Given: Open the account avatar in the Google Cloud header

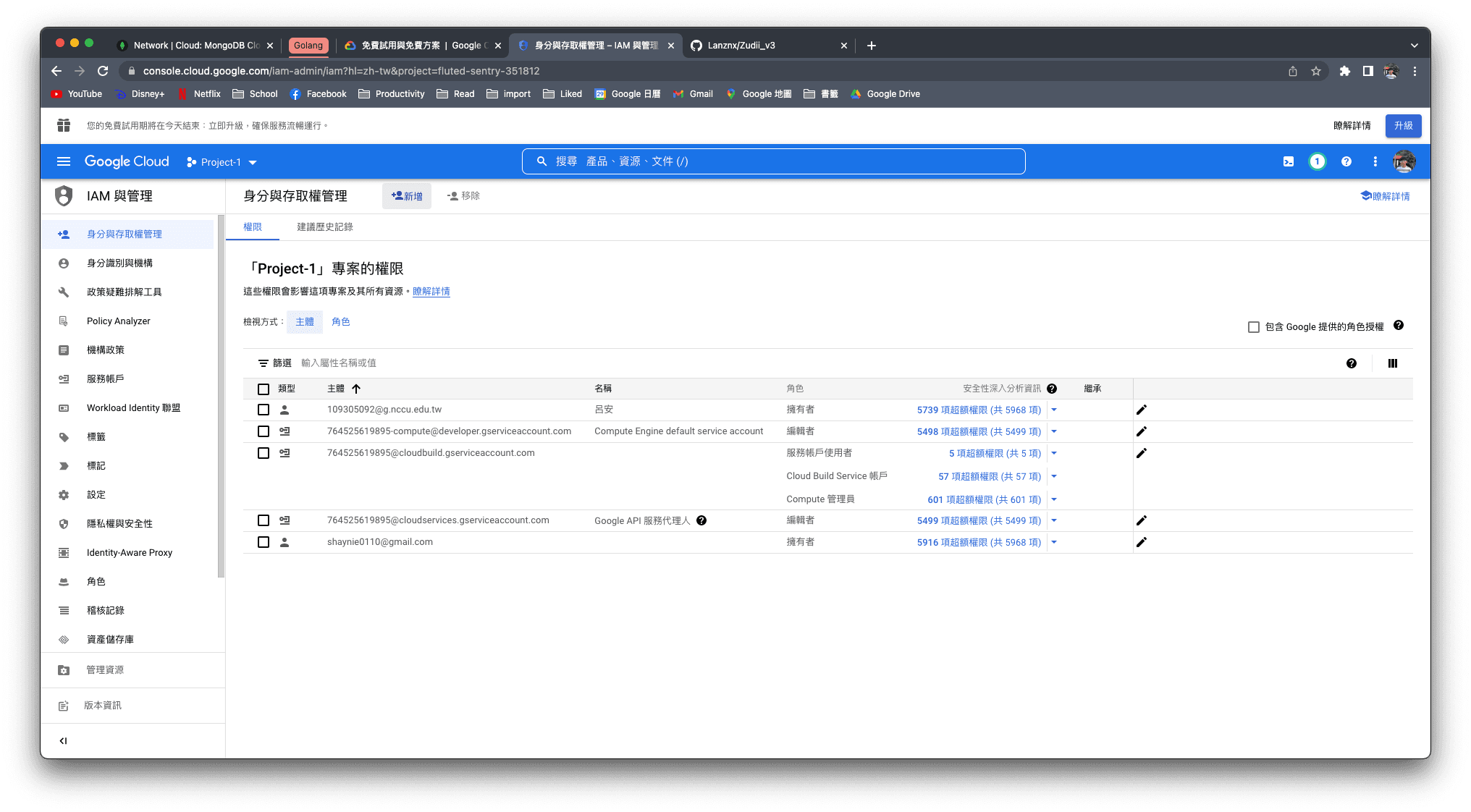Looking at the screenshot, I should 1404,161.
